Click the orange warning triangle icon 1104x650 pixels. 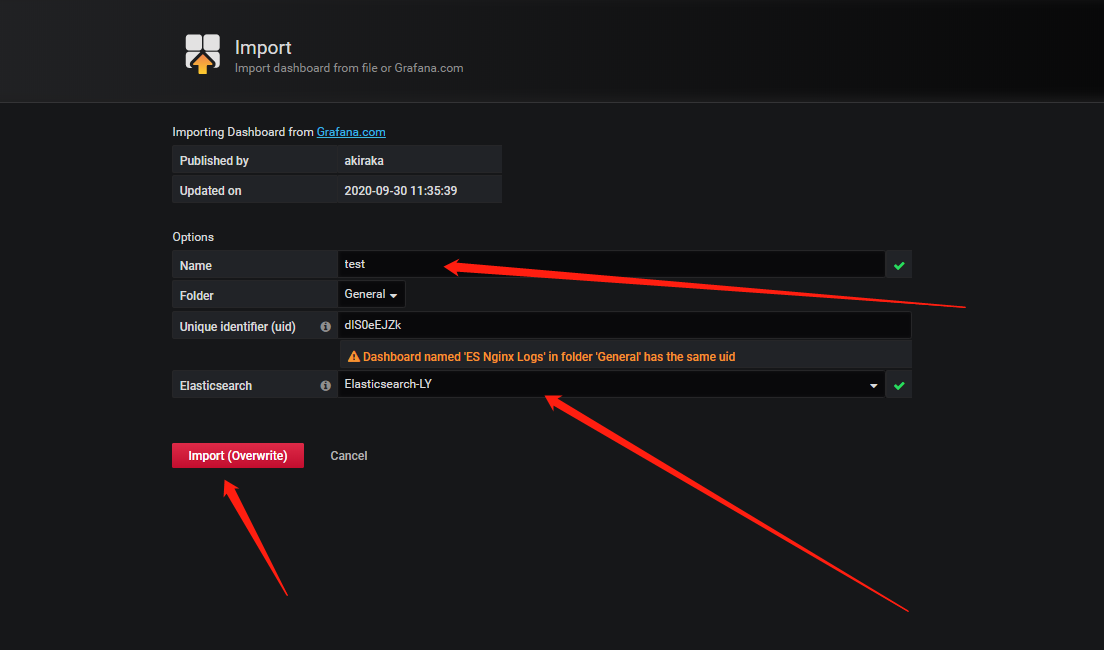353,356
